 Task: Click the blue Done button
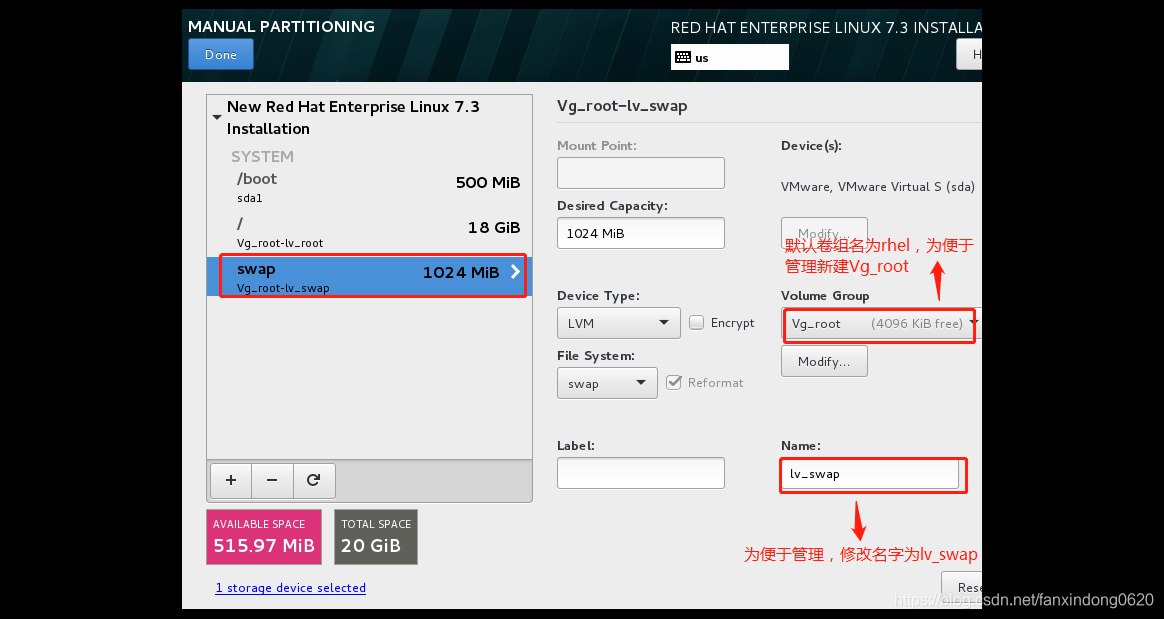click(220, 54)
